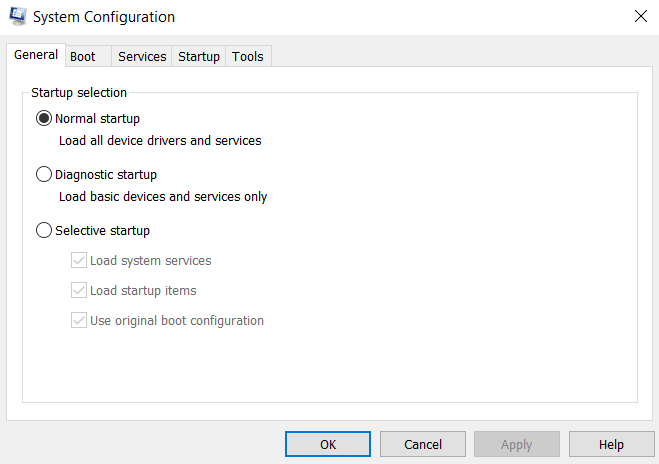This screenshot has height=464, width=659.
Task: Click the Cancel button
Action: (x=423, y=444)
